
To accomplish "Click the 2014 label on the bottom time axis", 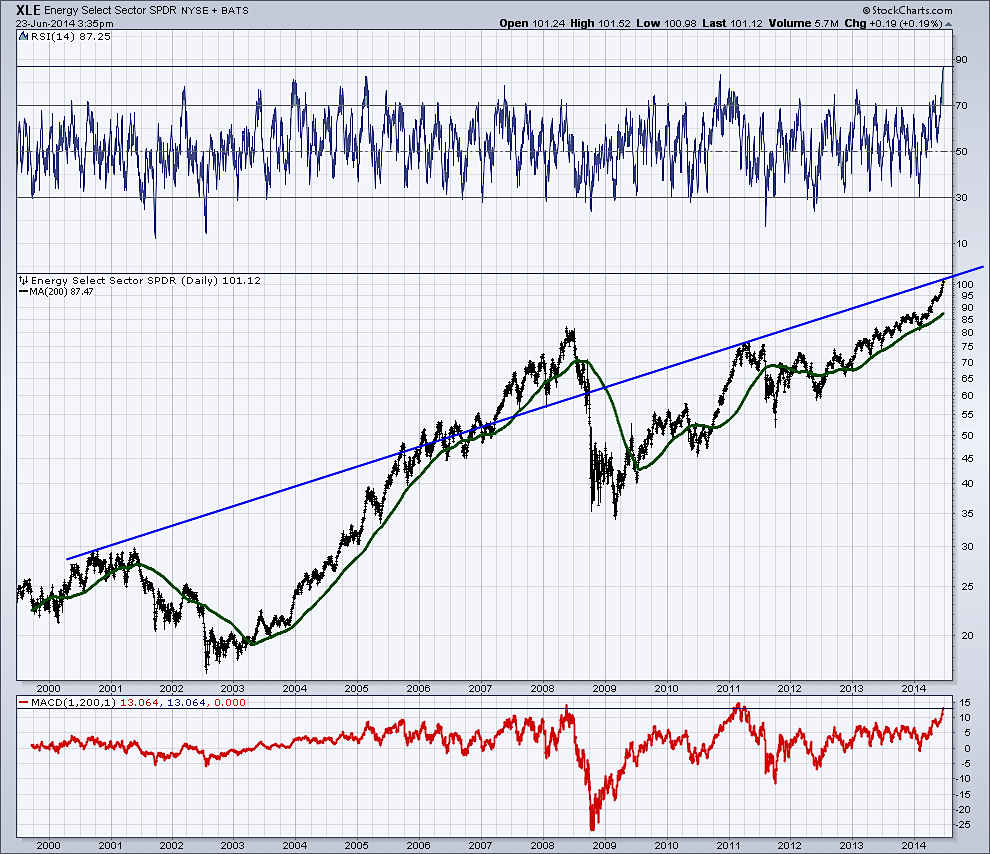I will point(914,845).
